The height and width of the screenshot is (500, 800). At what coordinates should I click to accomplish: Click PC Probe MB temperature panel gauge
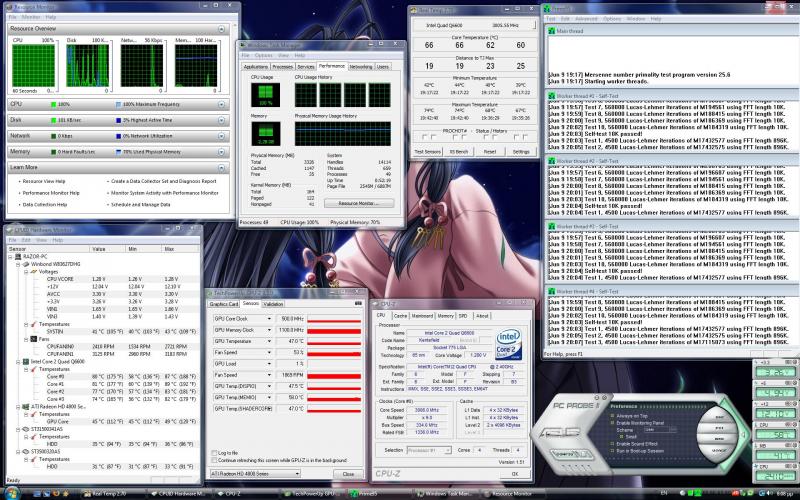click(776, 456)
